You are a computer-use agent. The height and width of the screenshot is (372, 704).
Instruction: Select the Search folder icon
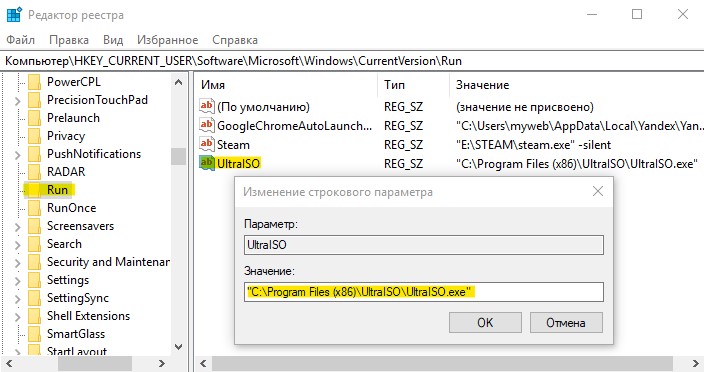pyautogui.click(x=34, y=244)
